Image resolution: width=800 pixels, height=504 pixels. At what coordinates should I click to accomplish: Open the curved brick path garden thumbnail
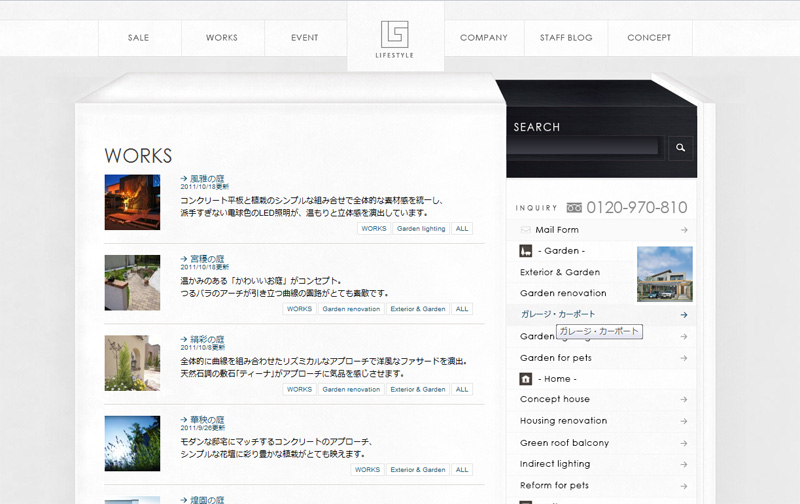(x=132, y=283)
